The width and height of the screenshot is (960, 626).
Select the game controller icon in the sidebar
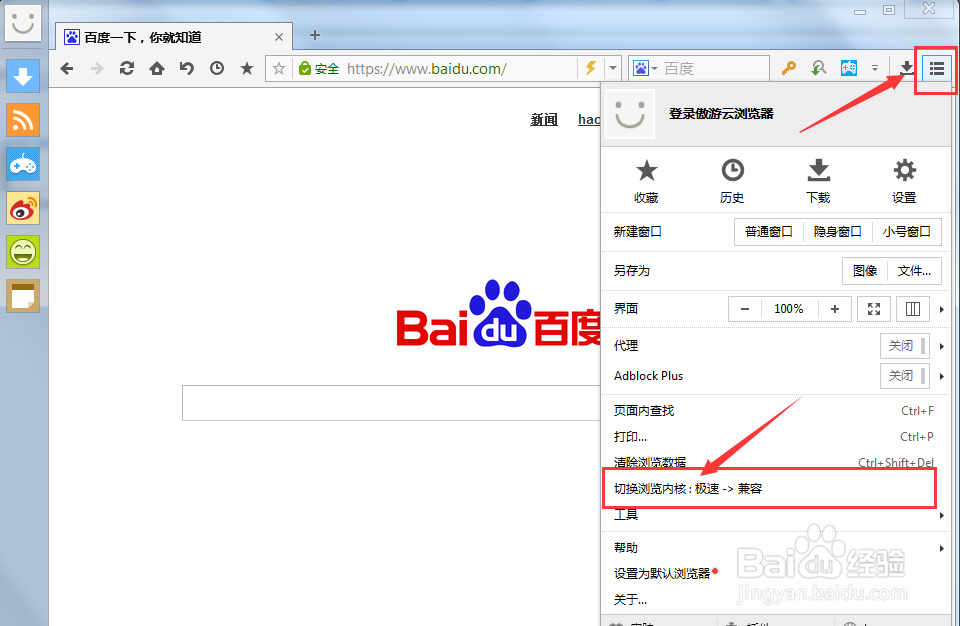click(23, 165)
